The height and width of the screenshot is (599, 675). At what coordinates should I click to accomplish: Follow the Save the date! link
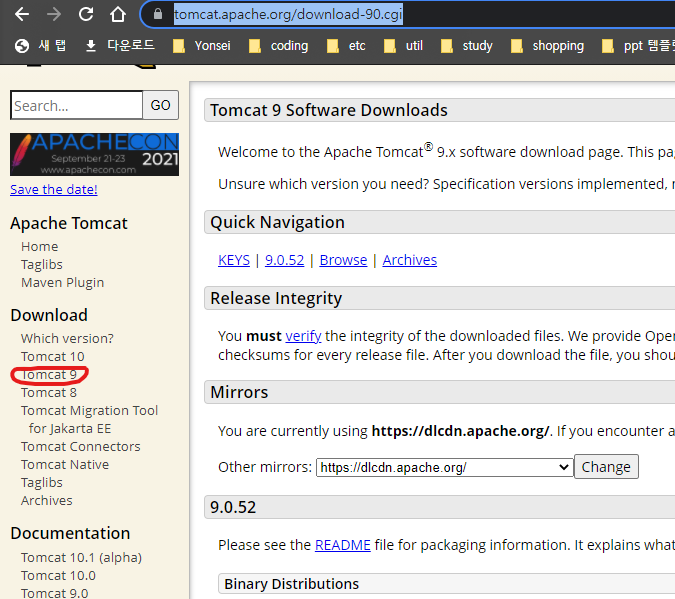[54, 189]
